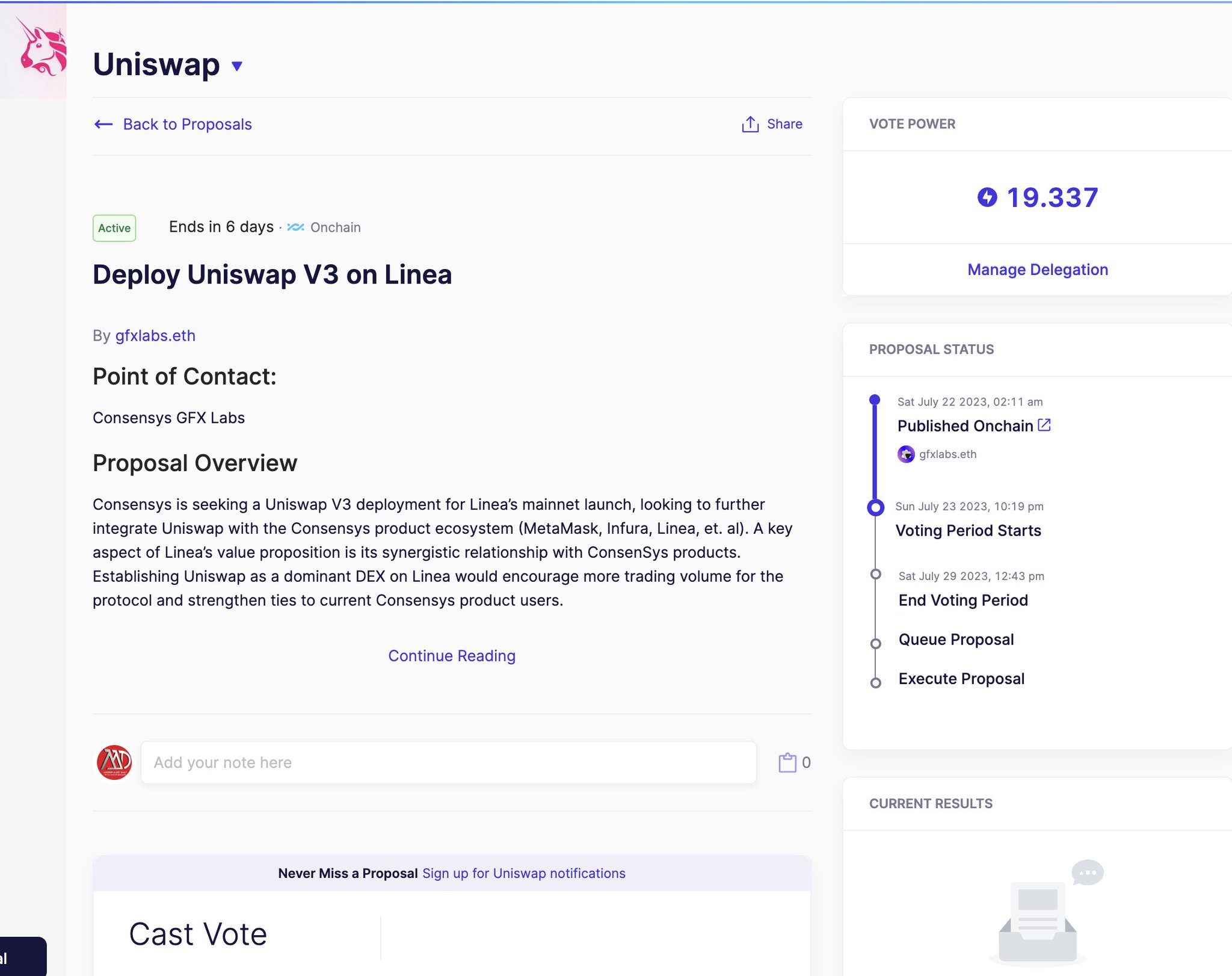The height and width of the screenshot is (976, 1232).
Task: Click the user avatar beside note field
Action: (x=114, y=762)
